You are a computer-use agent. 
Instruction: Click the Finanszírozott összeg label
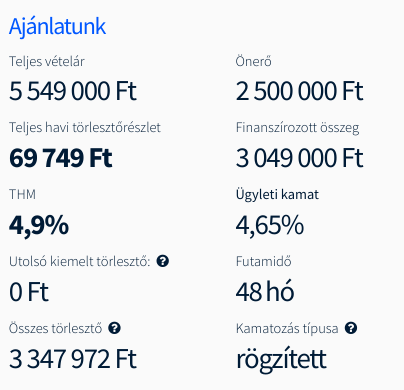click(x=297, y=128)
